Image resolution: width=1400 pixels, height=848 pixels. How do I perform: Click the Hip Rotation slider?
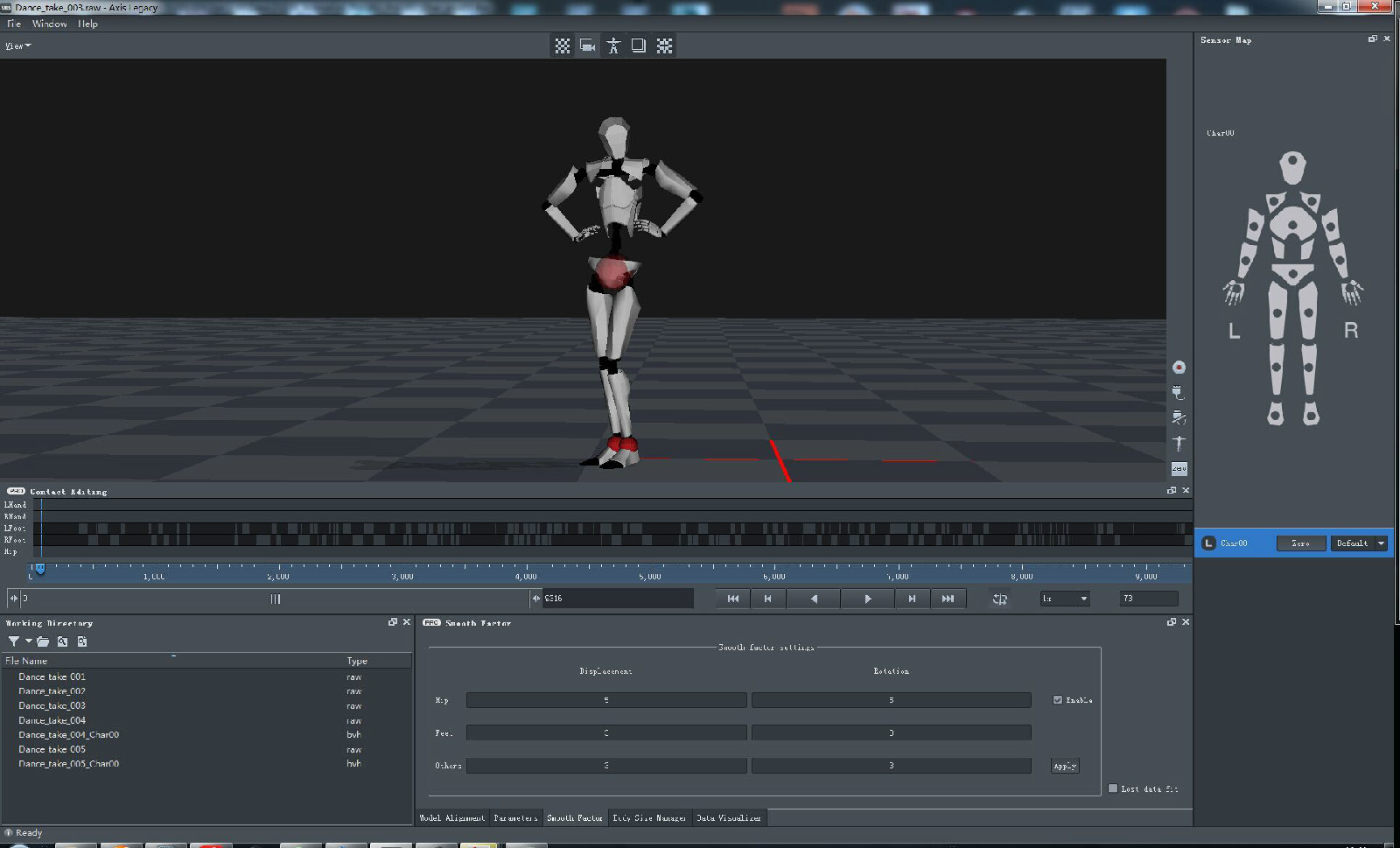[892, 700]
